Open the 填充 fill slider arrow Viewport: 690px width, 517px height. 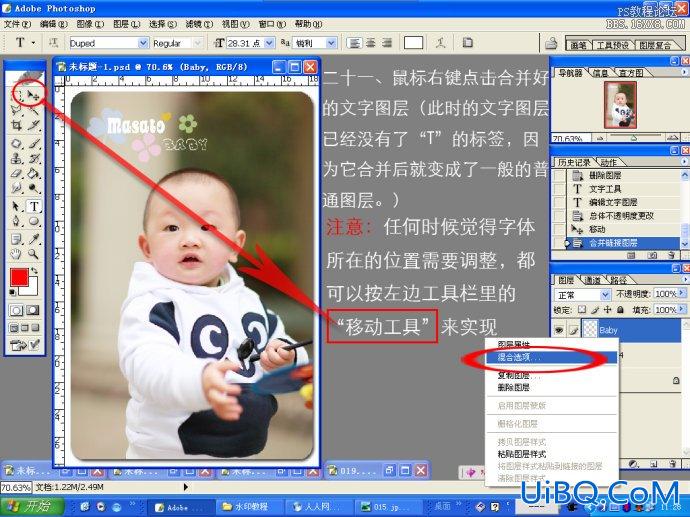(682, 309)
